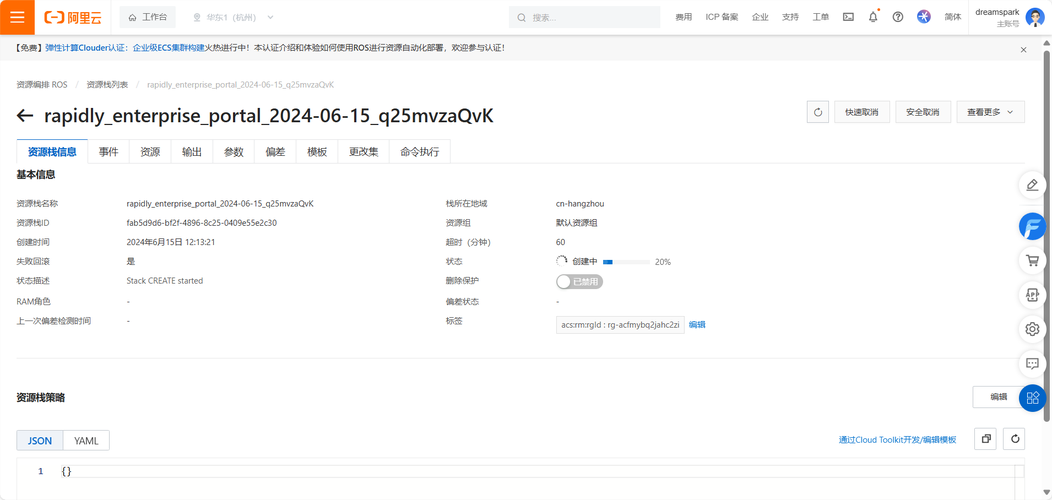Open the blue F assistant icon

click(x=1033, y=226)
